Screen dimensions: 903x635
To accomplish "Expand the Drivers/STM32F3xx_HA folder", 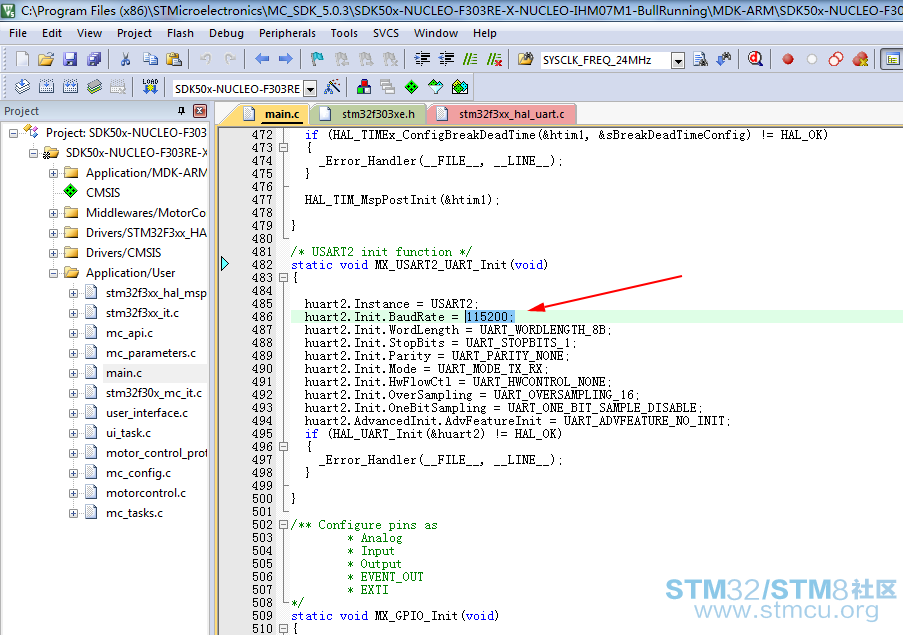I will coord(53,233).
